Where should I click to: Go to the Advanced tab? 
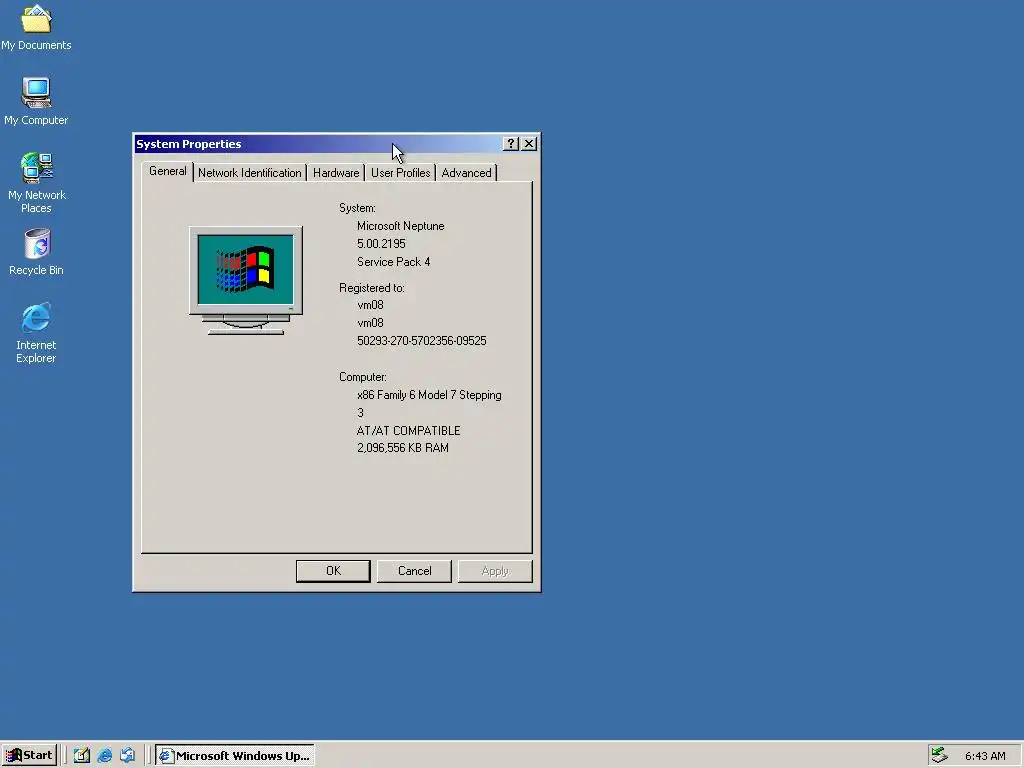click(x=466, y=173)
